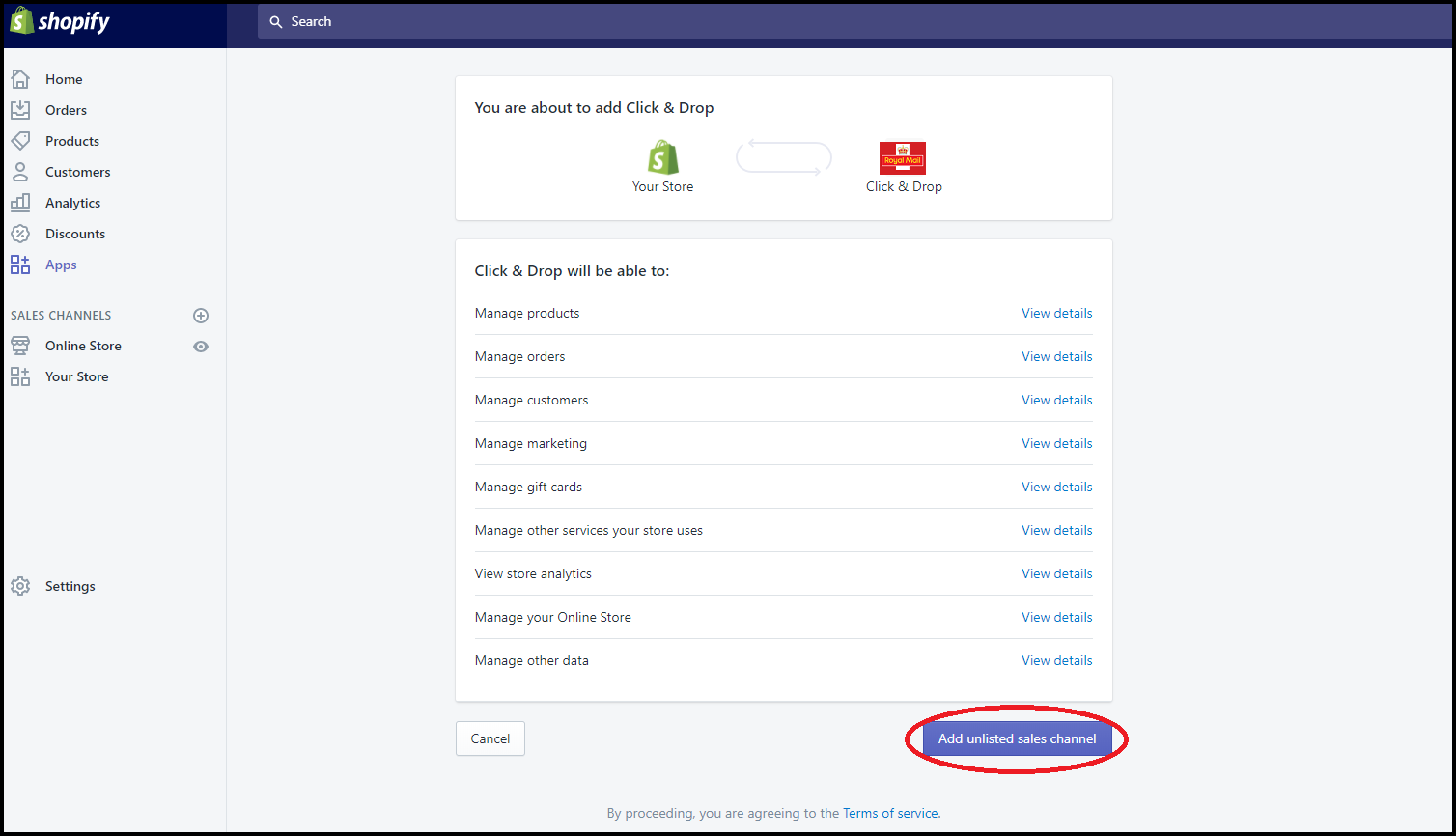Add a sales channel with plus icon
This screenshot has height=836, width=1456.
click(201, 316)
